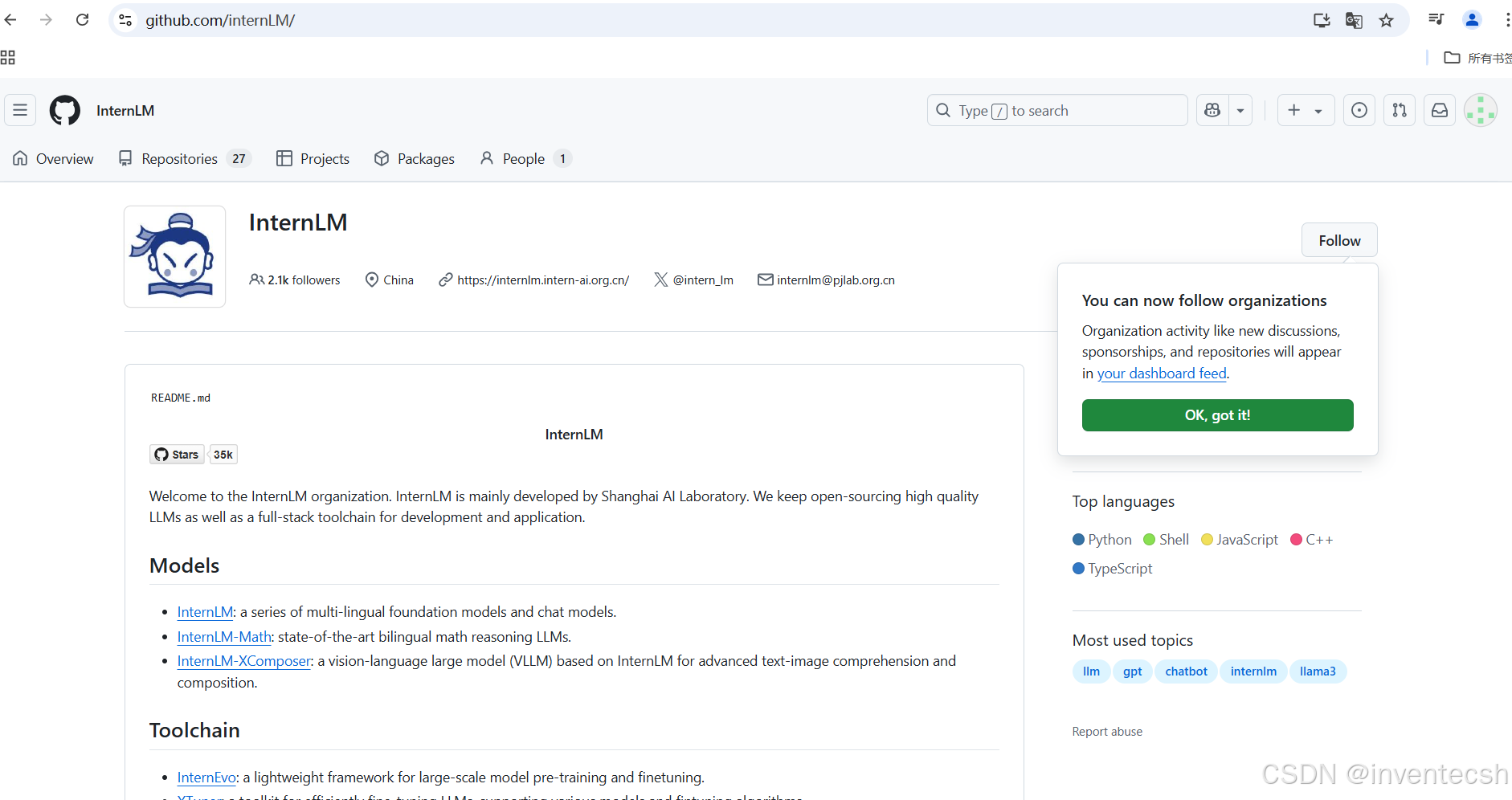Open the Chrome profile avatar

(x=1472, y=20)
